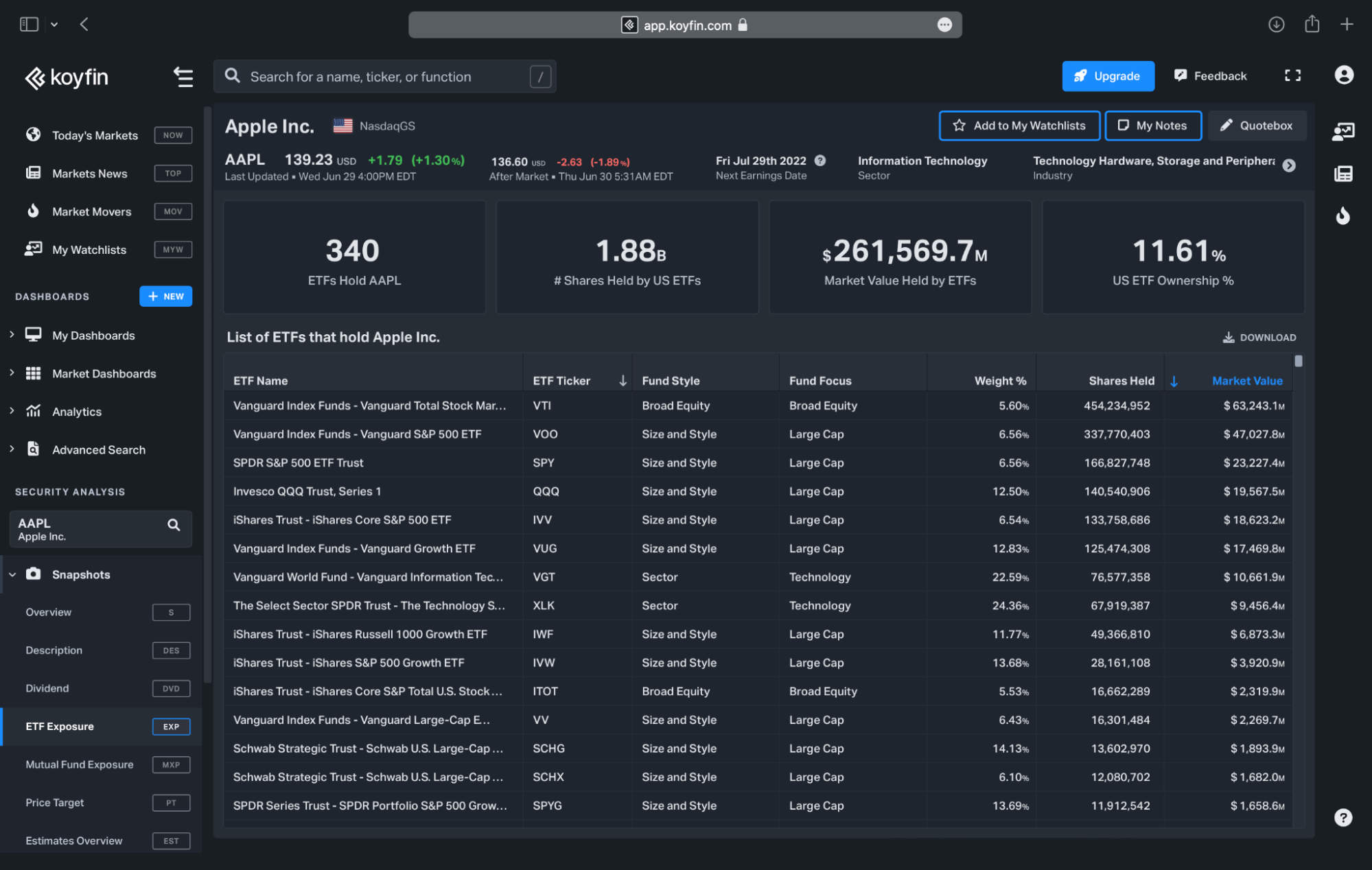The height and width of the screenshot is (870, 1372).
Task: Expand the Analytics section
Action: [12, 410]
